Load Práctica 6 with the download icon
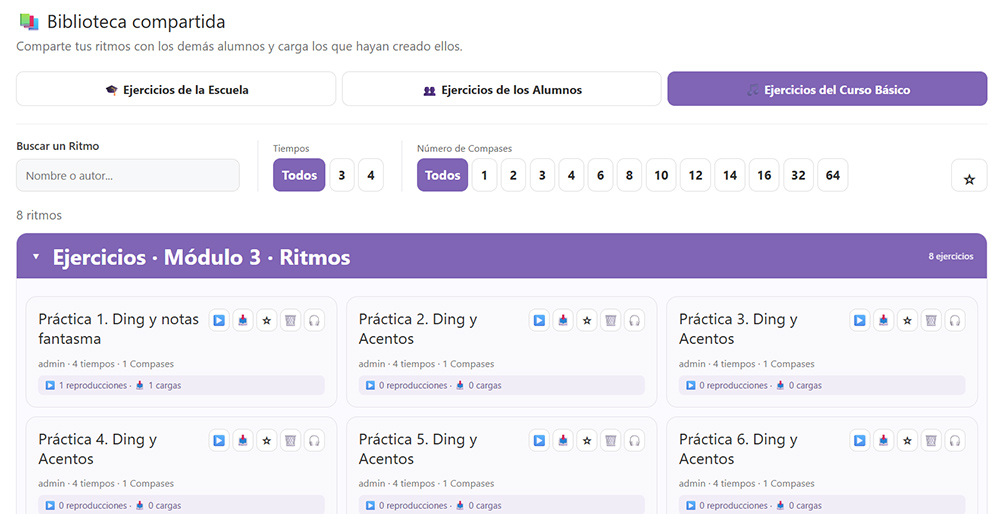The height and width of the screenshot is (514, 1000). coord(883,440)
